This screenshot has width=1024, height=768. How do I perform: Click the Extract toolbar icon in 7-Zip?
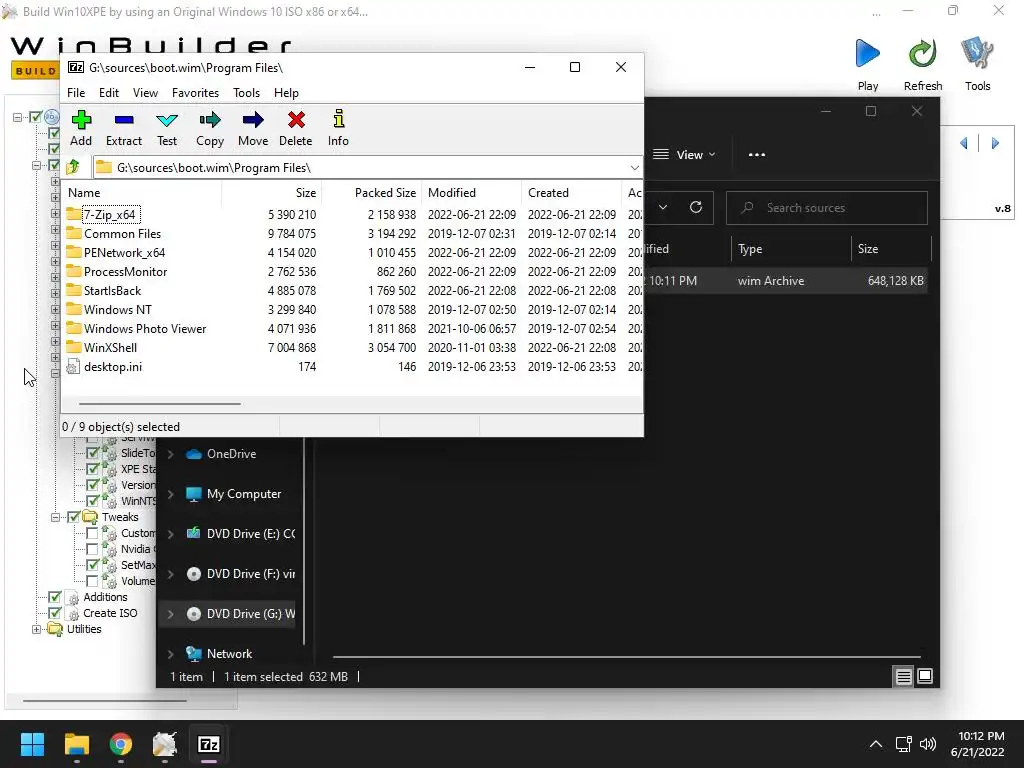click(x=123, y=129)
